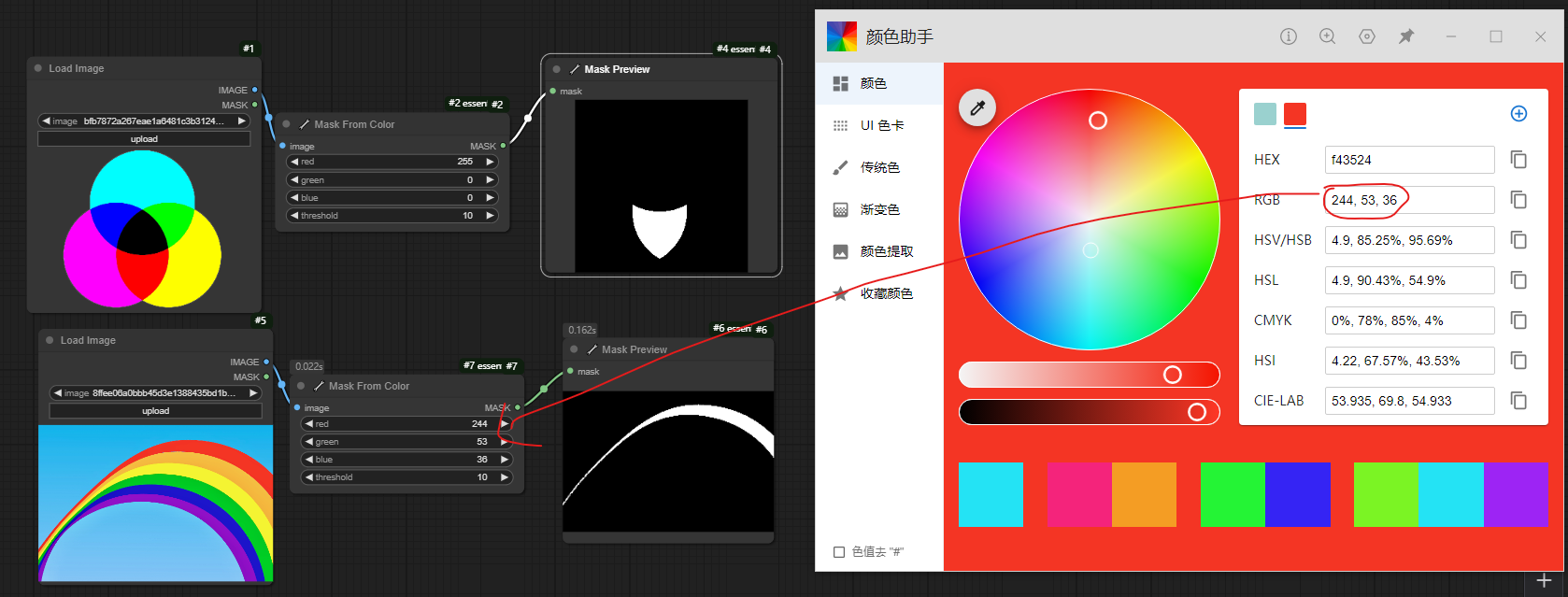Select next image arrow in first Load Image
The height and width of the screenshot is (597, 1568).
coord(242,121)
